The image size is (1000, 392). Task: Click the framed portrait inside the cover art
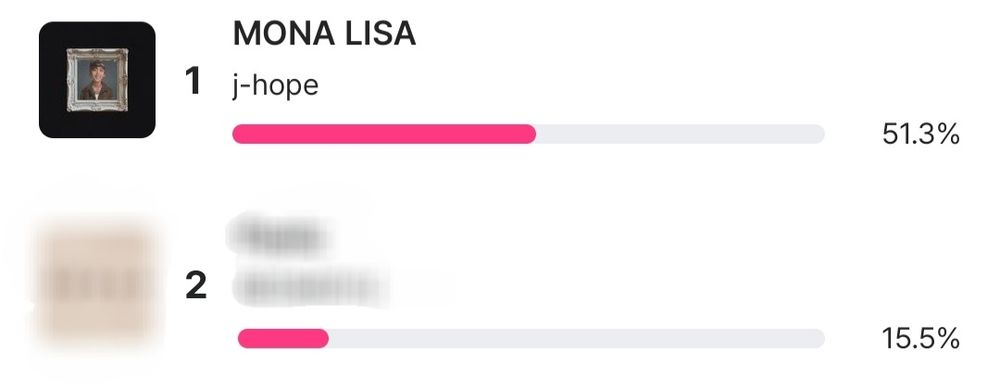pos(97,80)
